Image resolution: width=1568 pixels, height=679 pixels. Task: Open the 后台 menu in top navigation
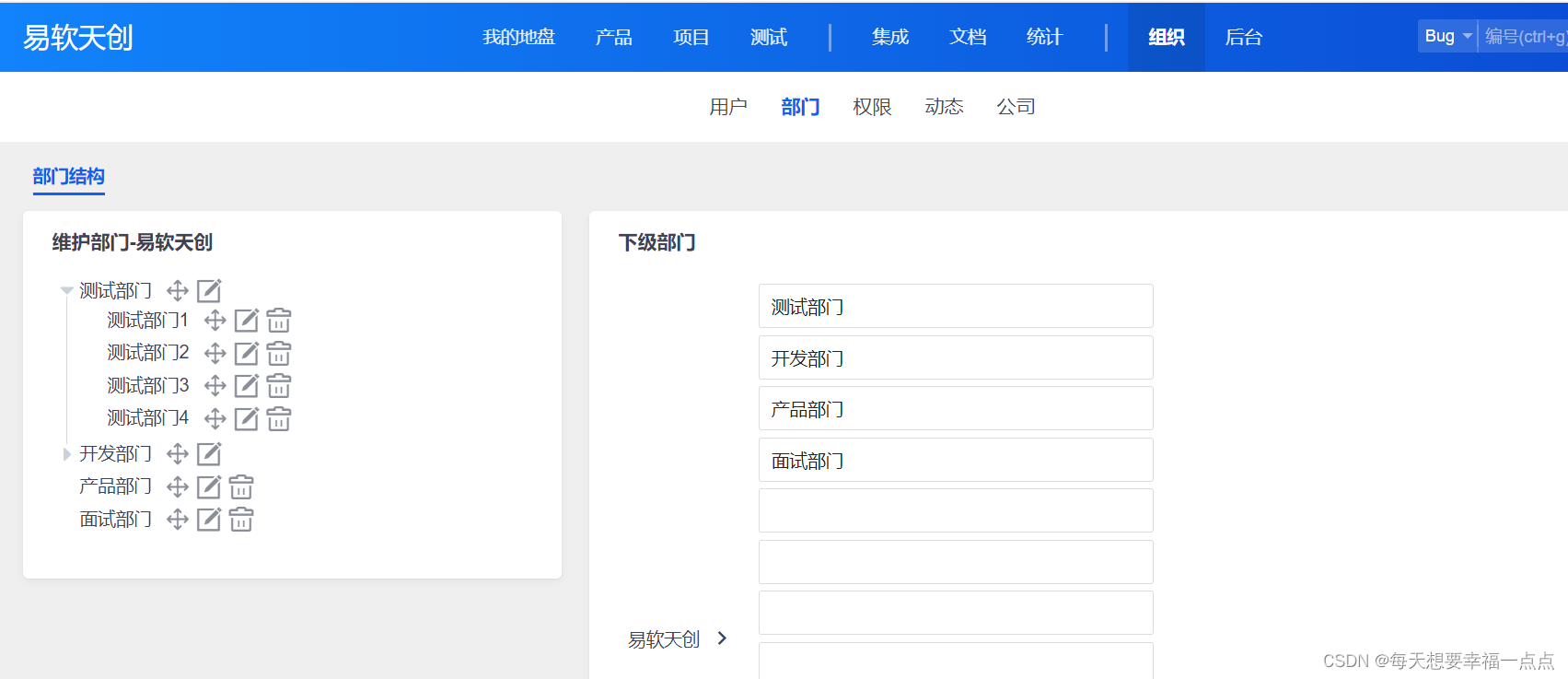1243,37
